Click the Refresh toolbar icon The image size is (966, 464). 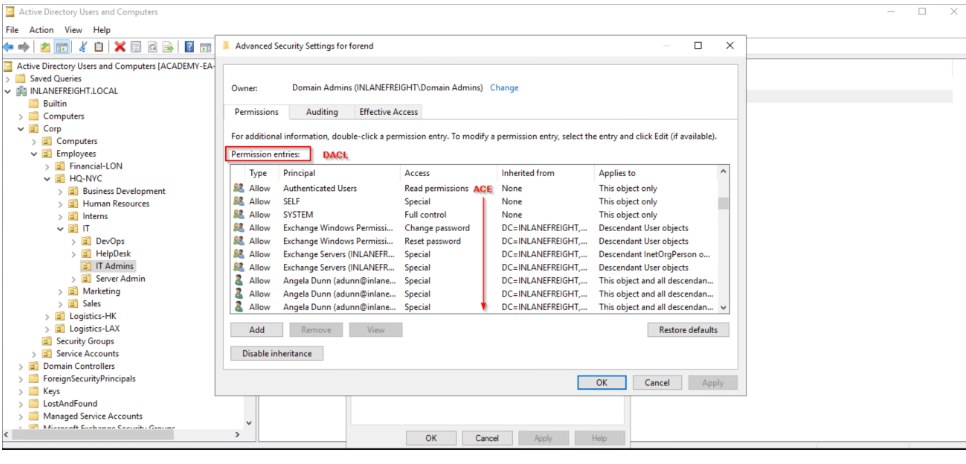pyautogui.click(x=152, y=47)
